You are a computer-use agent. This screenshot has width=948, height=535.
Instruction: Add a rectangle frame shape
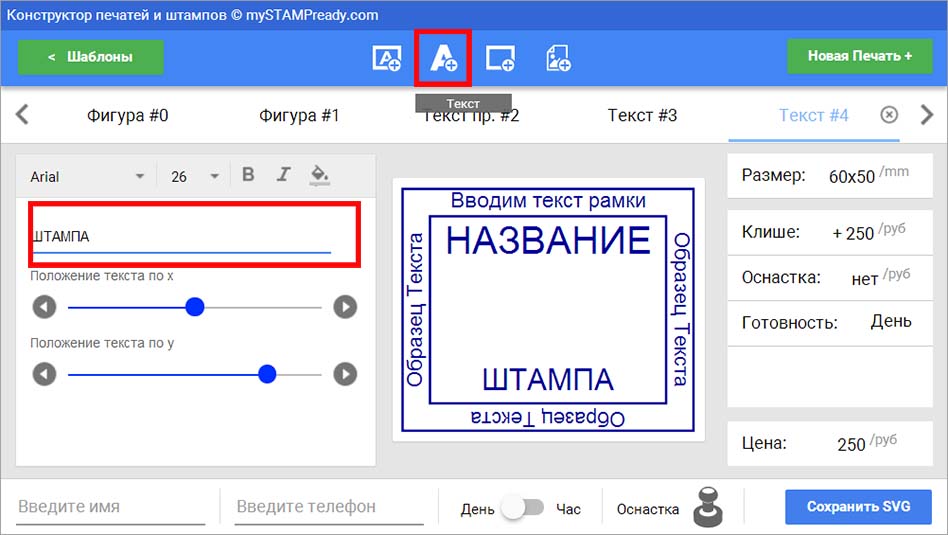click(500, 58)
